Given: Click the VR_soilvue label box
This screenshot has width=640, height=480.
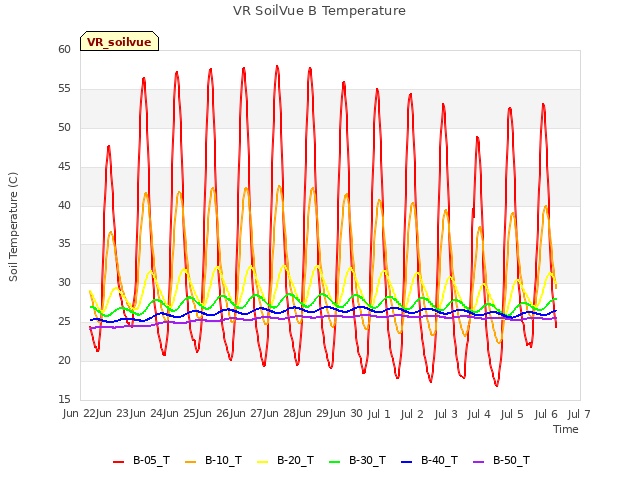Looking at the screenshot, I should (119, 41).
